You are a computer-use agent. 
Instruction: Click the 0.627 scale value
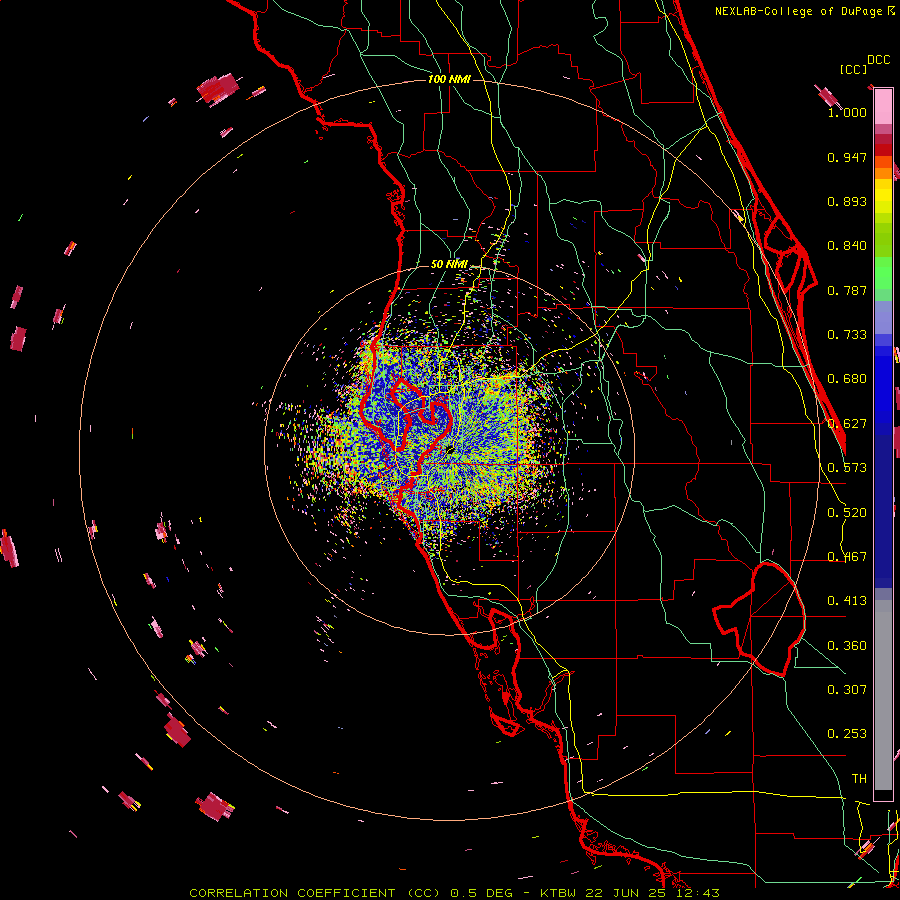pyautogui.click(x=847, y=424)
